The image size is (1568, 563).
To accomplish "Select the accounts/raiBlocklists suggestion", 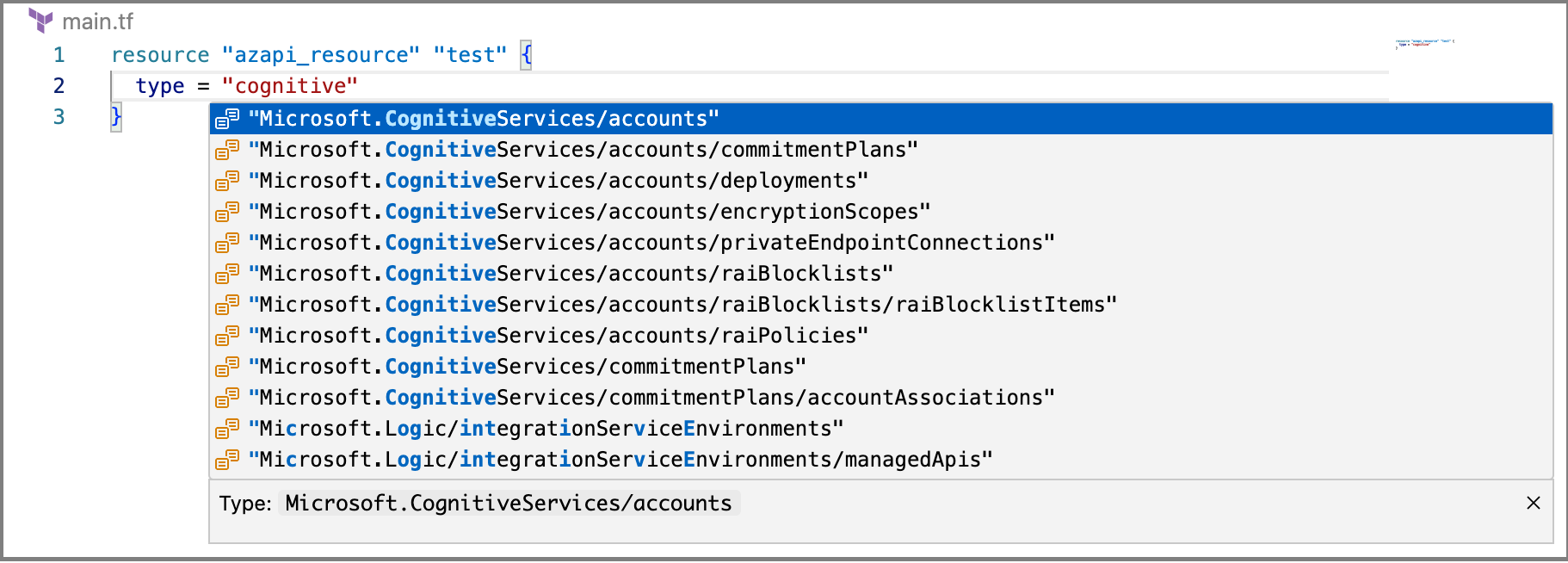I will coord(881,274).
